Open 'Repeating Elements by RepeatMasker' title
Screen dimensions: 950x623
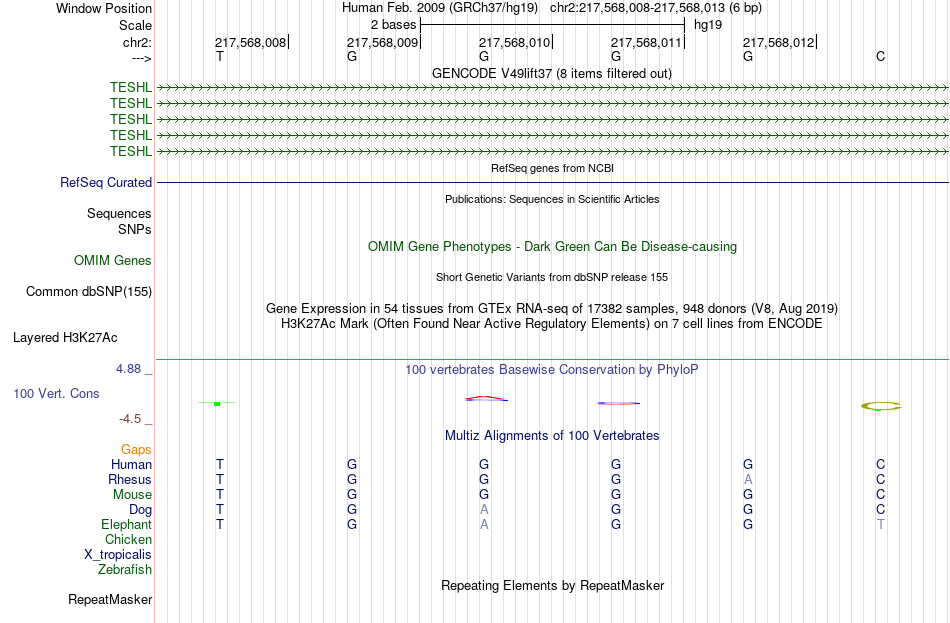click(552, 586)
